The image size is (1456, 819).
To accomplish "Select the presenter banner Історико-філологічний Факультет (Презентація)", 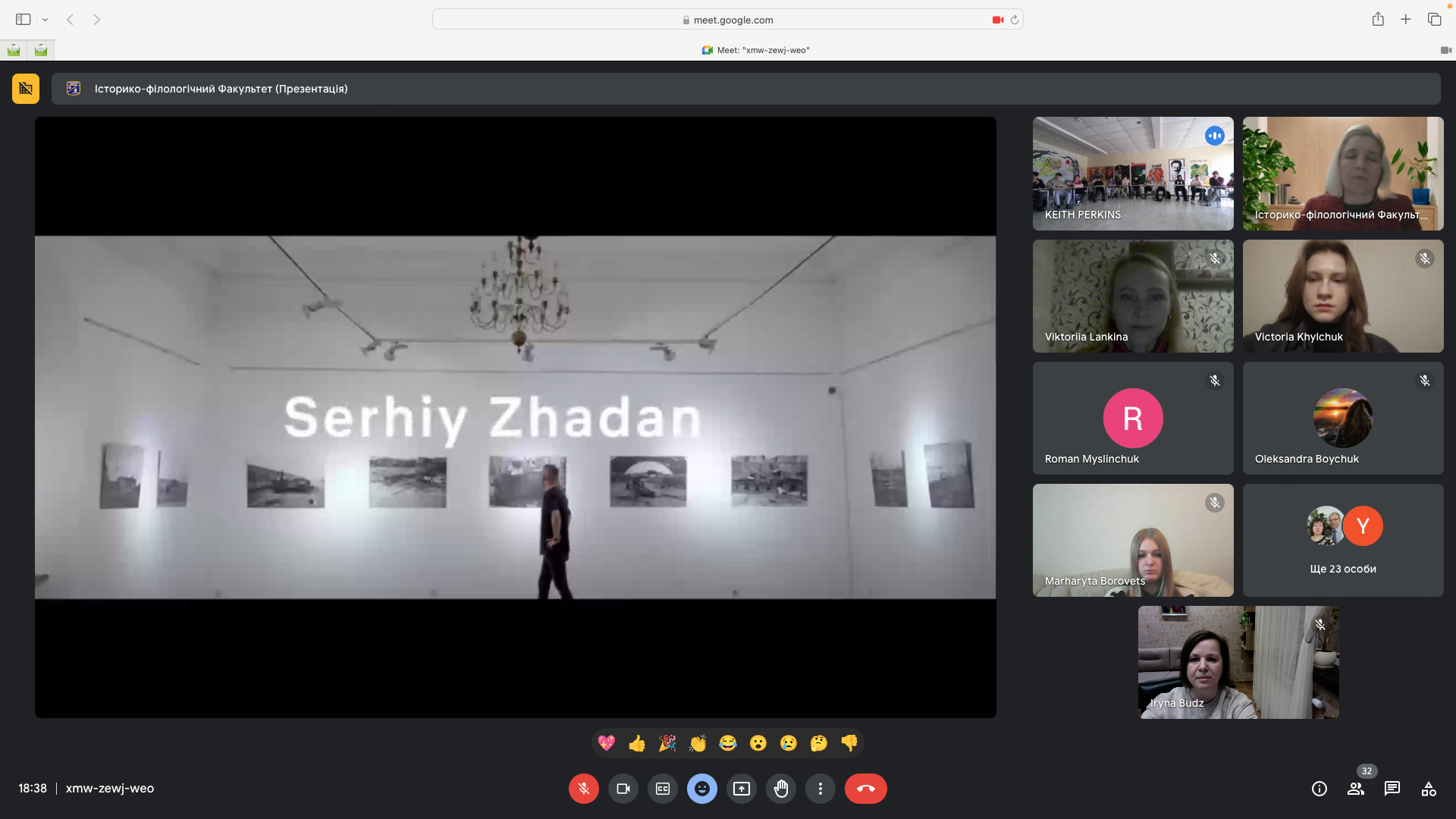I will [x=746, y=89].
